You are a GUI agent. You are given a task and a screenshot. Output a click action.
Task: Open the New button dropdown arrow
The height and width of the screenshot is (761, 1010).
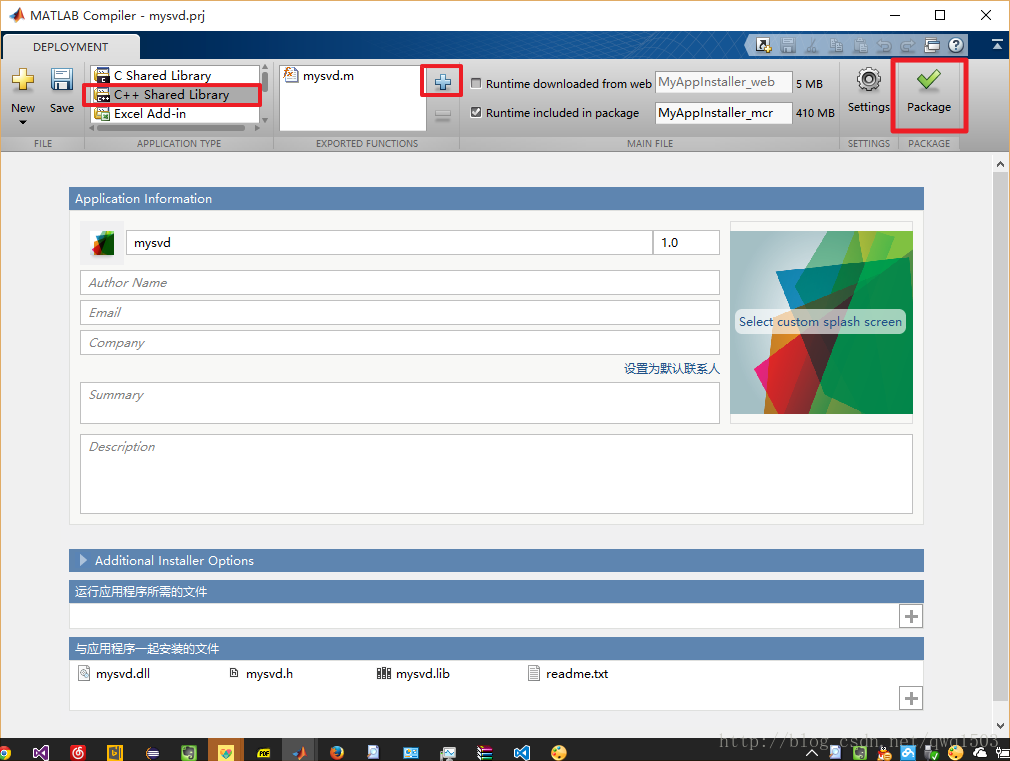[23, 122]
